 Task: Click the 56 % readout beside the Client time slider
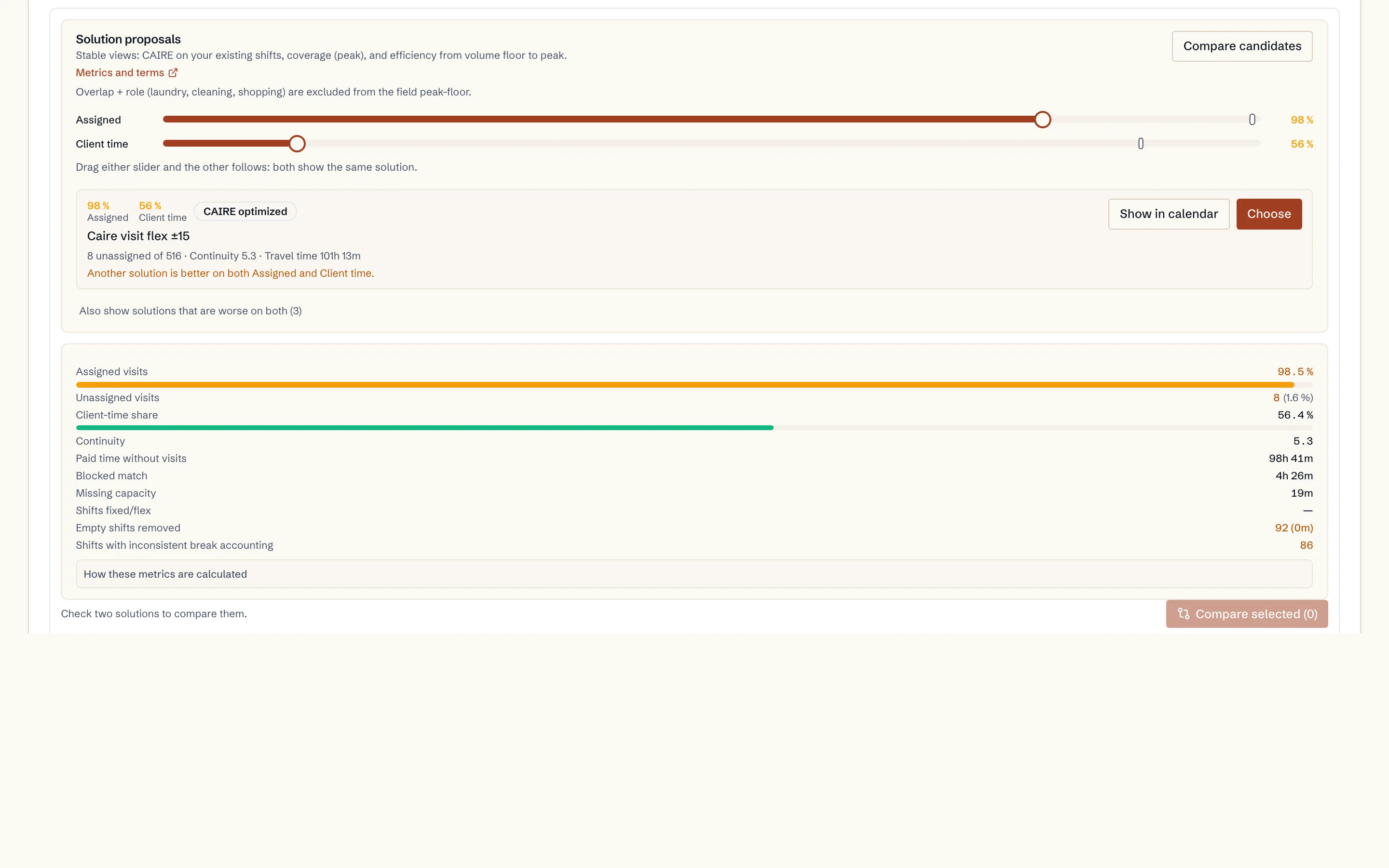click(1301, 144)
